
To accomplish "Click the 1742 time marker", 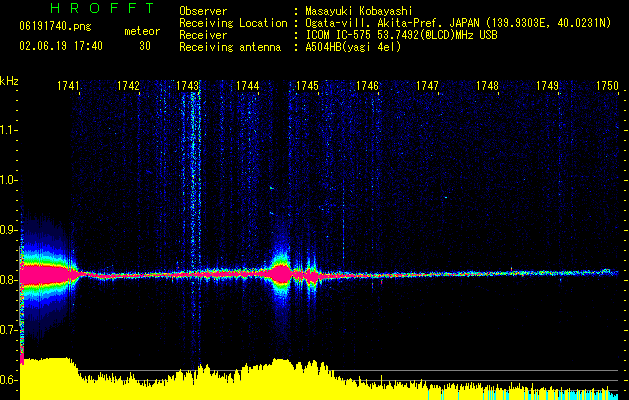I will point(128,86).
